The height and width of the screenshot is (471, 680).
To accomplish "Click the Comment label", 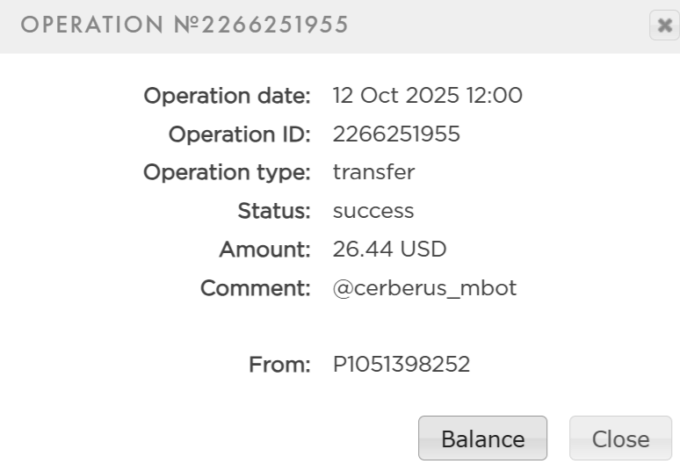I will [256, 288].
